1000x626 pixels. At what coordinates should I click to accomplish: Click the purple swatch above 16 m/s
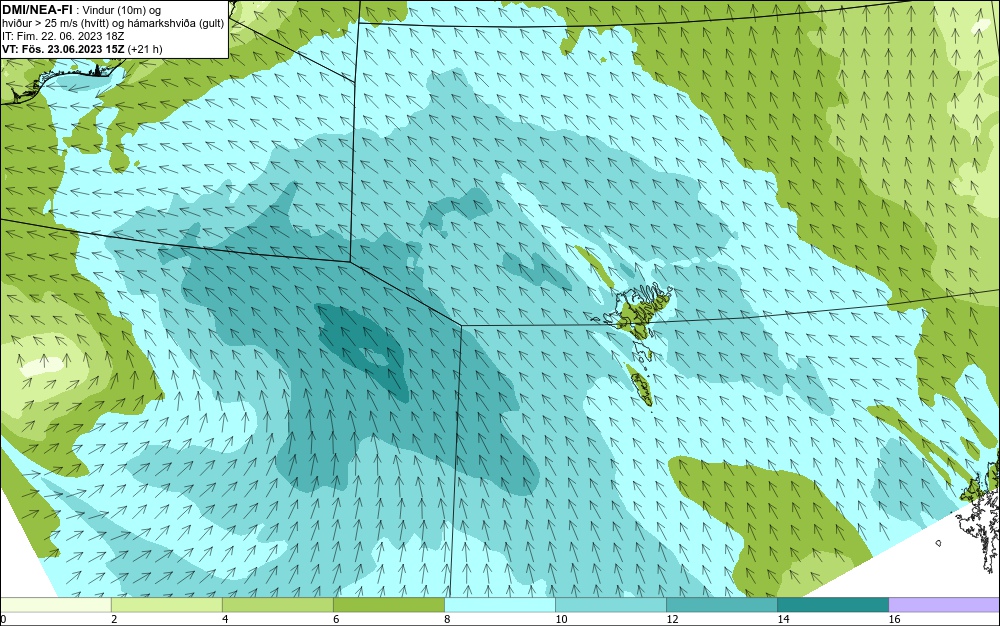pyautogui.click(x=944, y=604)
